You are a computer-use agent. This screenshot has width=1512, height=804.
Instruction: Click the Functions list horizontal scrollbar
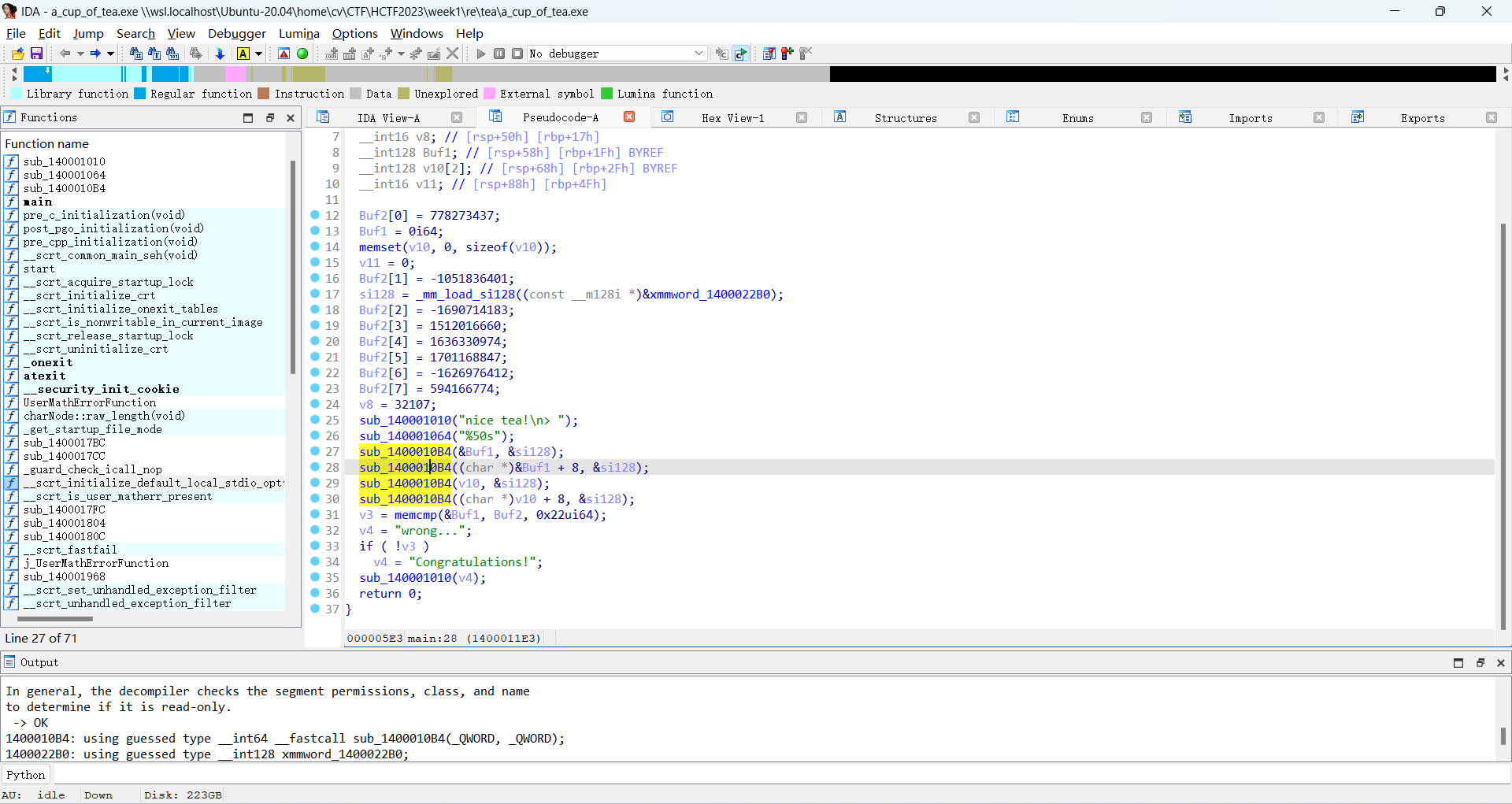pyautogui.click(x=55, y=619)
